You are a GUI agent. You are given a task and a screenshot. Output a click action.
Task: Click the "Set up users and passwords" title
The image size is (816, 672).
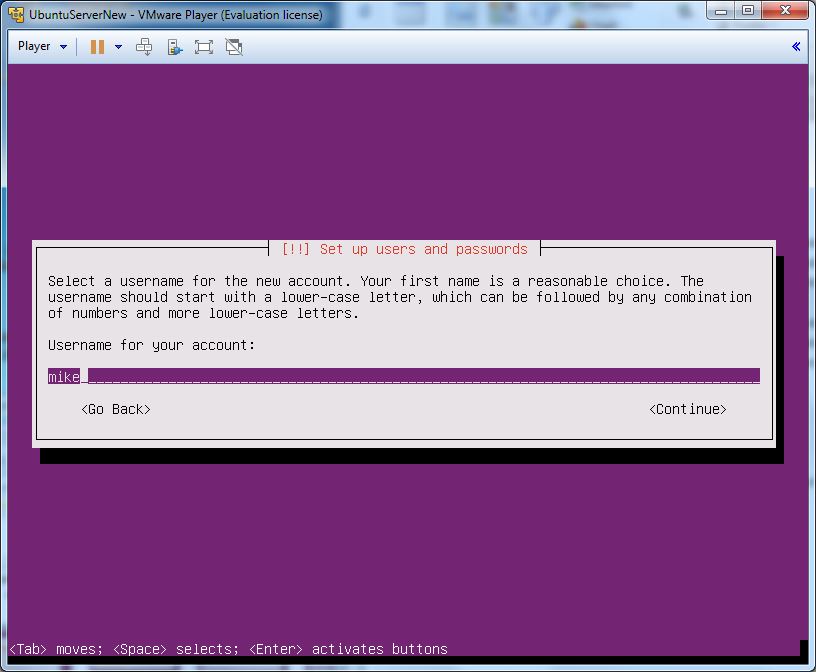coord(404,249)
